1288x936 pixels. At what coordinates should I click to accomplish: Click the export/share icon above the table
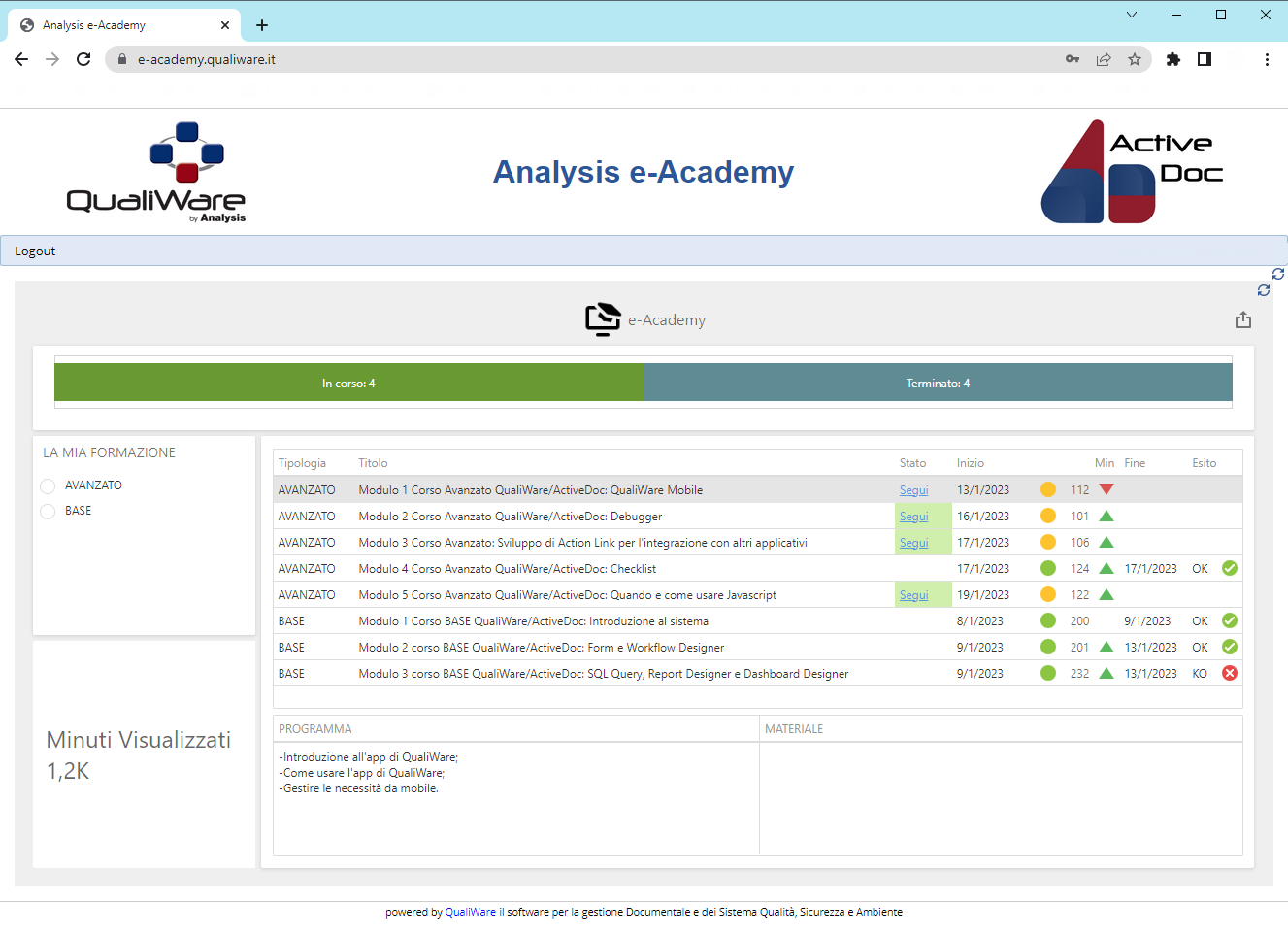[1243, 319]
